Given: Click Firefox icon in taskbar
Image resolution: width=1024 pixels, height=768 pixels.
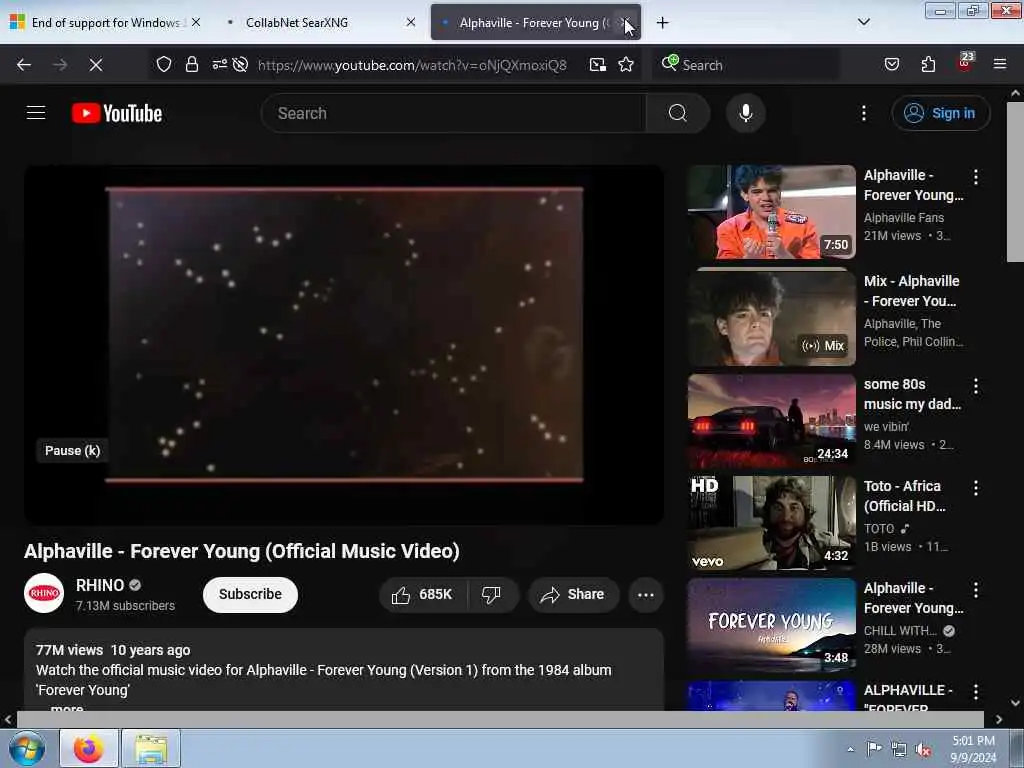Looking at the screenshot, I should pos(89,748).
